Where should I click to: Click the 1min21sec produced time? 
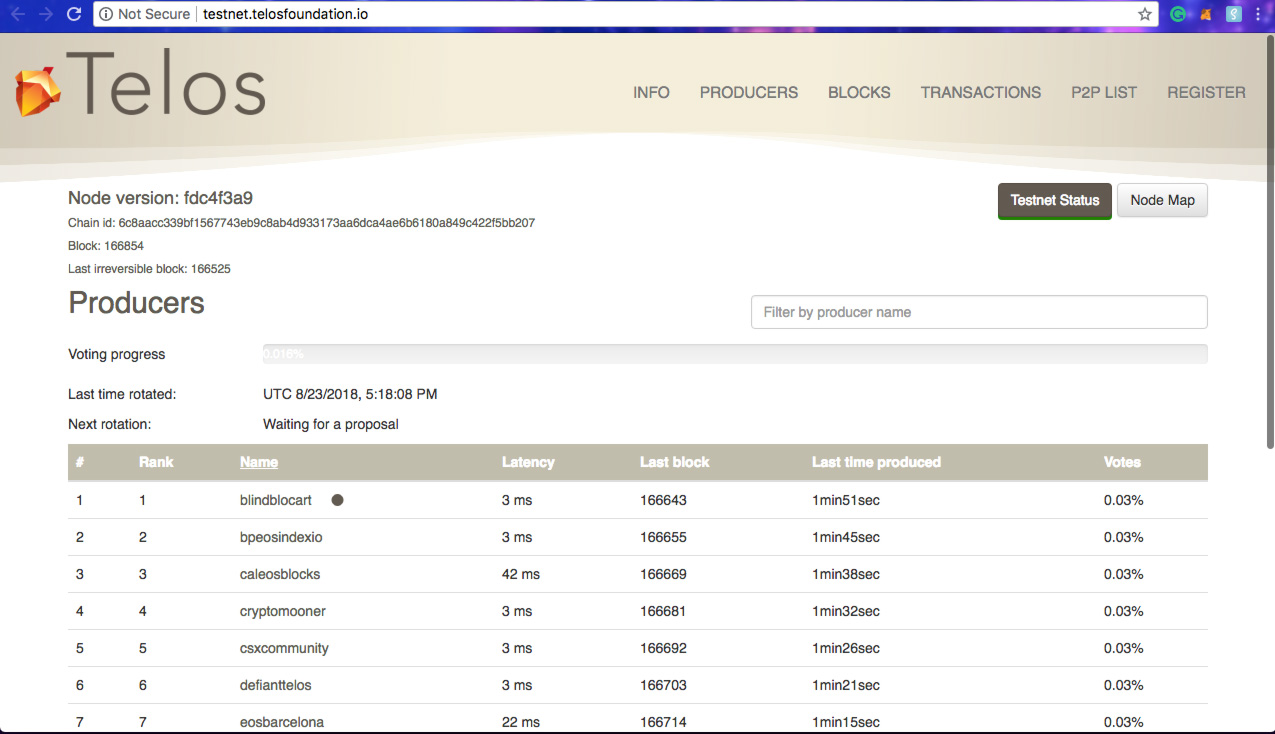[846, 685]
